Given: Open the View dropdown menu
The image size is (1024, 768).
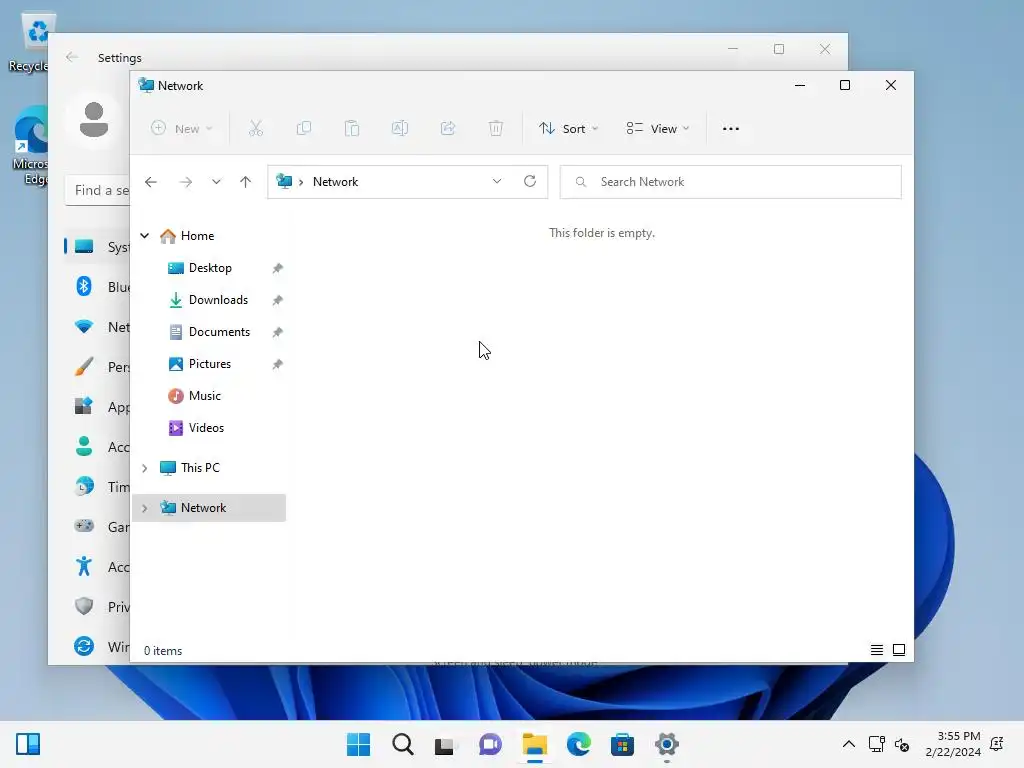Looking at the screenshot, I should click(658, 129).
